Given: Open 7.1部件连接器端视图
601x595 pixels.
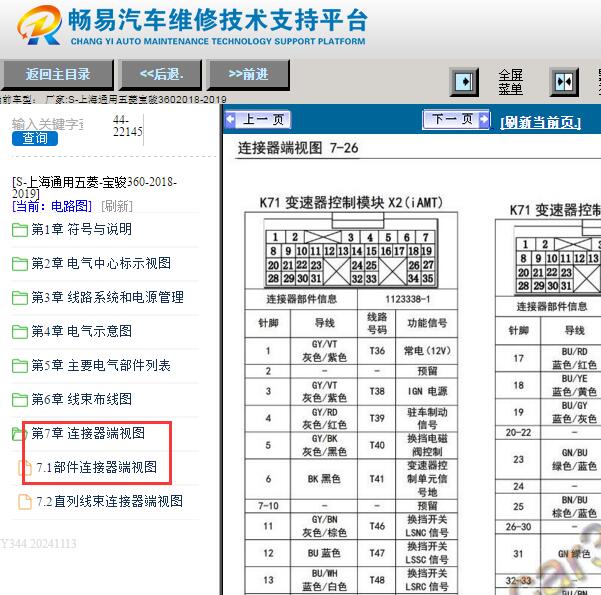Looking at the screenshot, I should click(x=97, y=467).
